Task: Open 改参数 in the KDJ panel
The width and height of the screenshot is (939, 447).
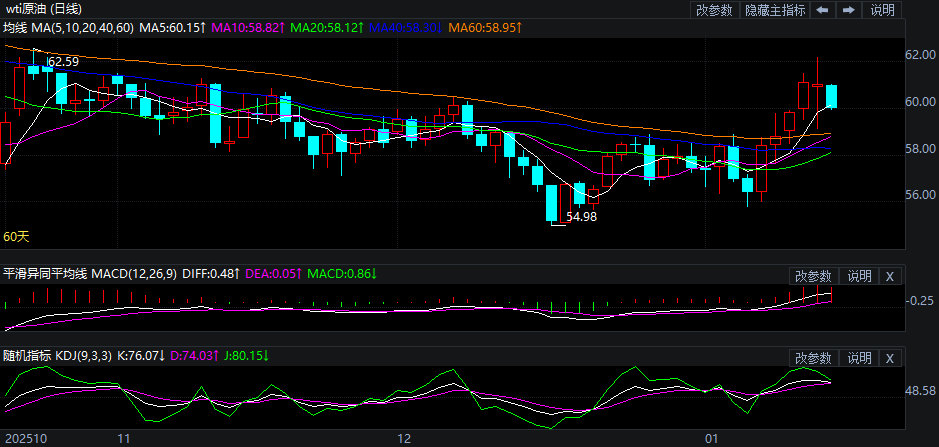Action: click(813, 358)
